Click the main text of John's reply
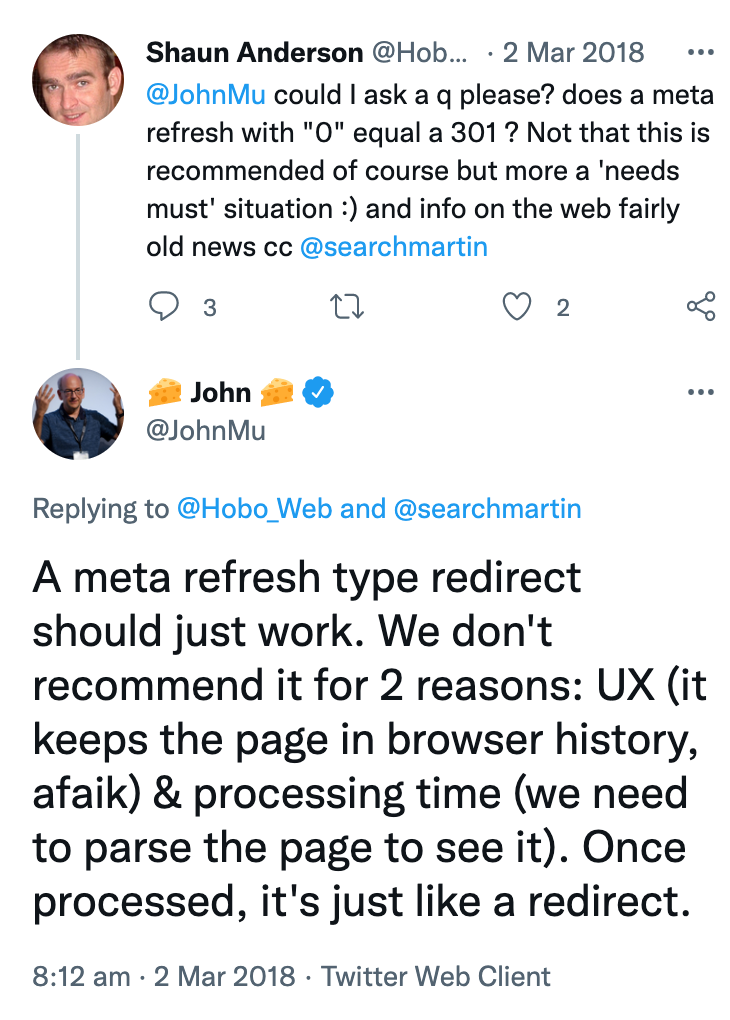Image resolution: width=730 pixels, height=1020 pixels. [360, 740]
